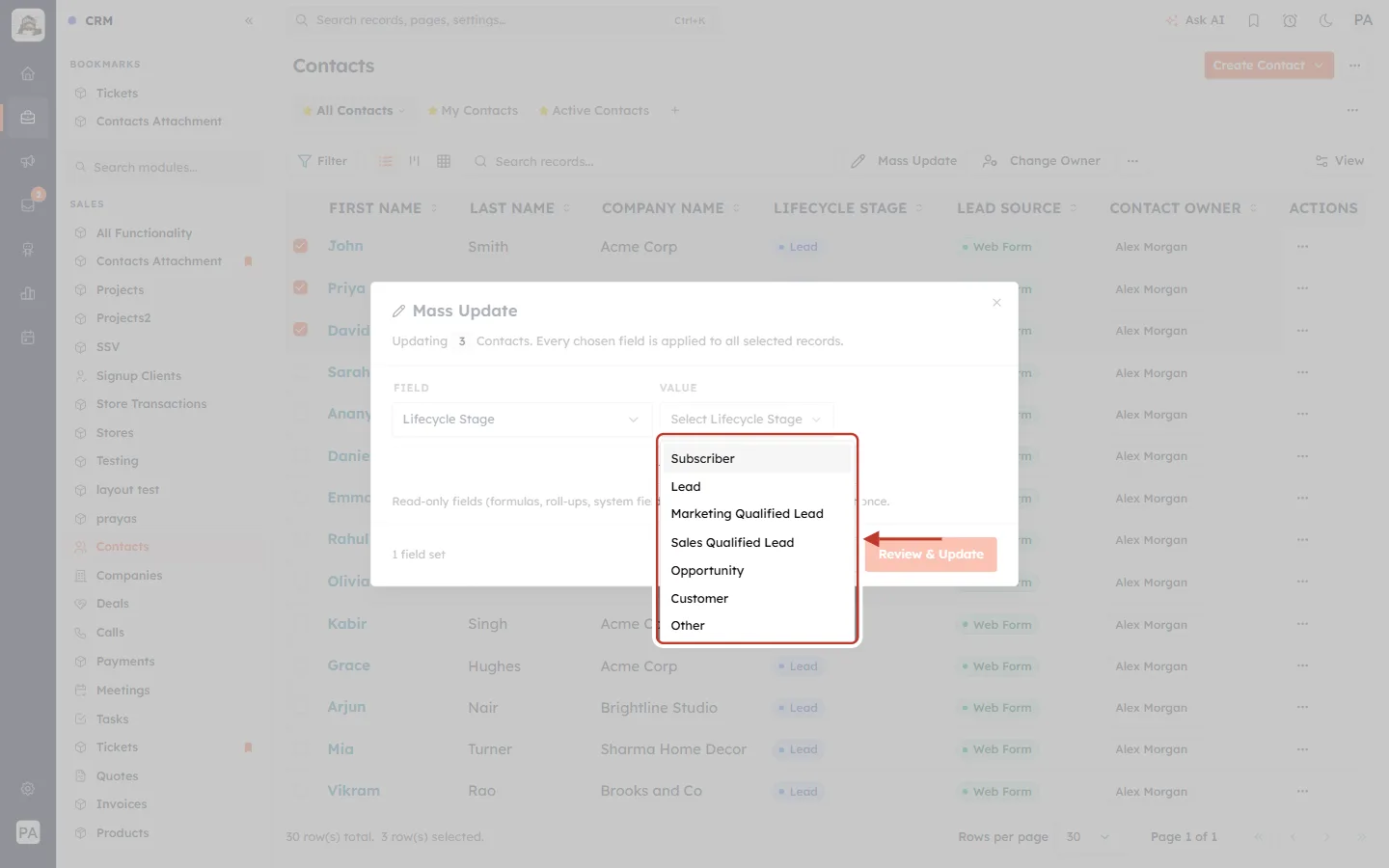Open row actions menu for Vikram Rao
Viewport: 1389px width, 868px height.
click(x=1303, y=791)
